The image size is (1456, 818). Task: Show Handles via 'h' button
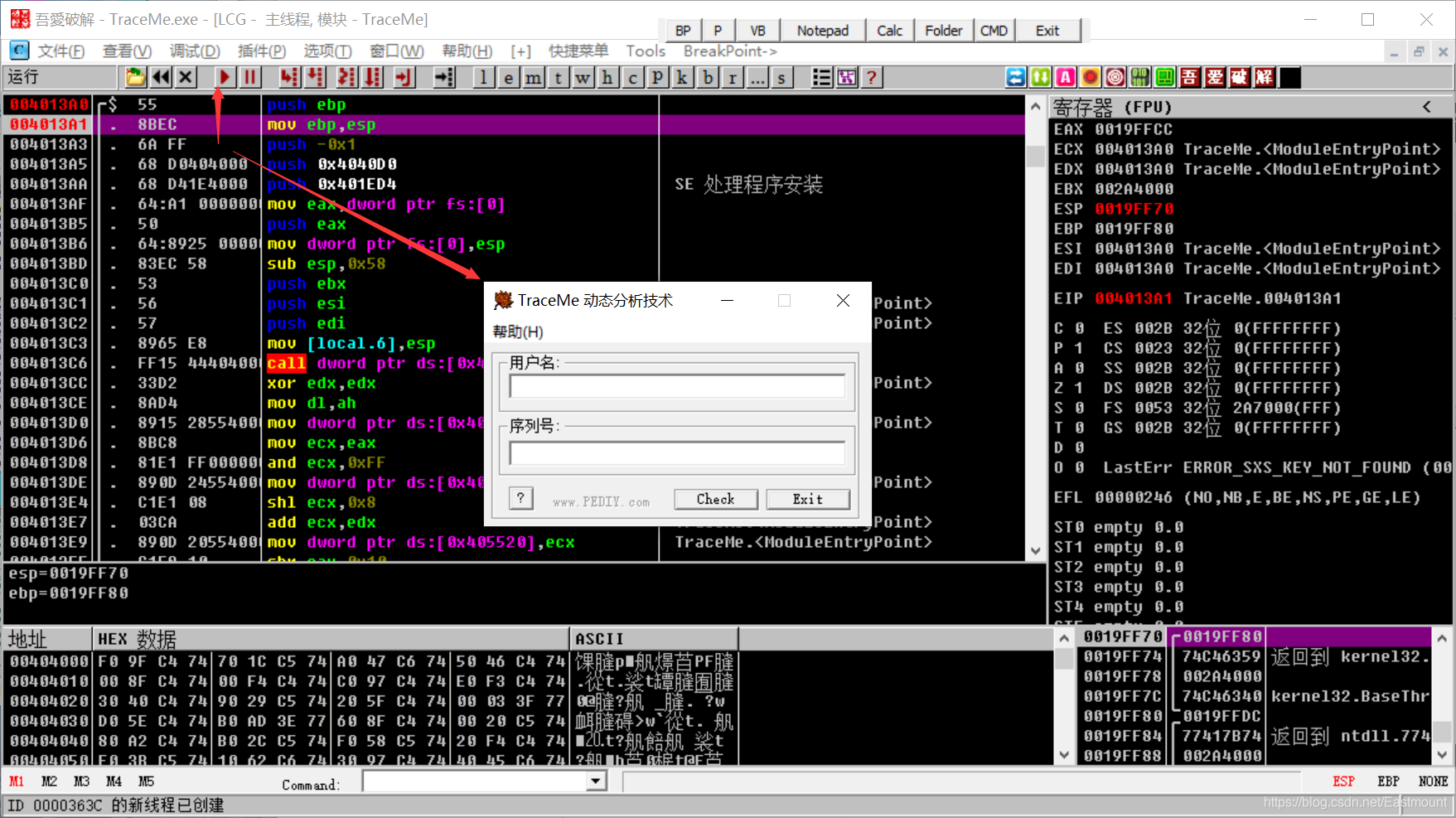[x=608, y=77]
